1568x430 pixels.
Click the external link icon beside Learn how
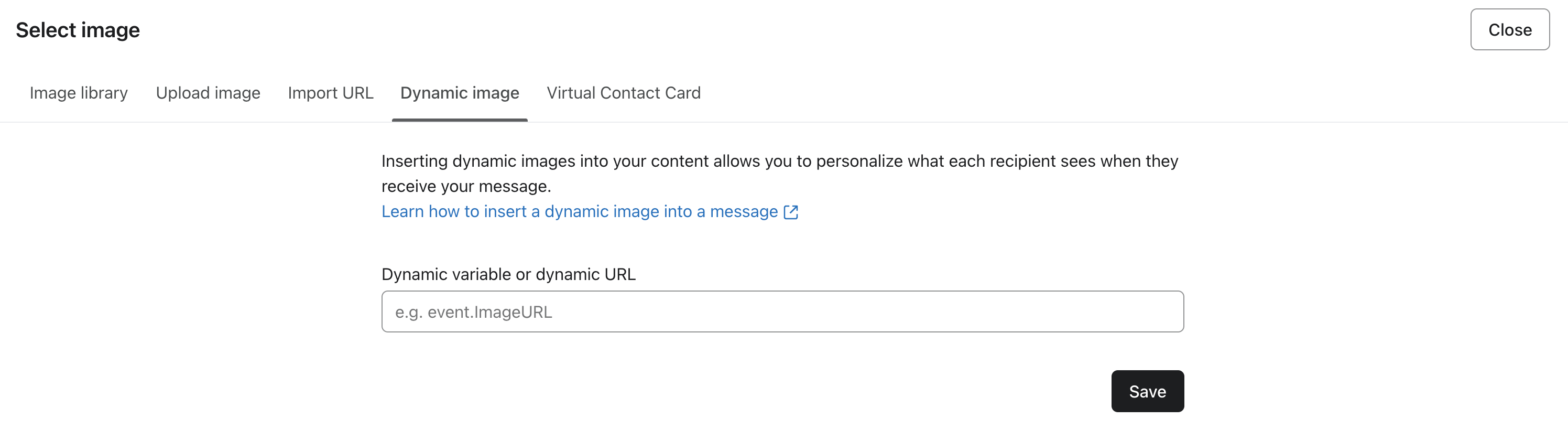(791, 212)
